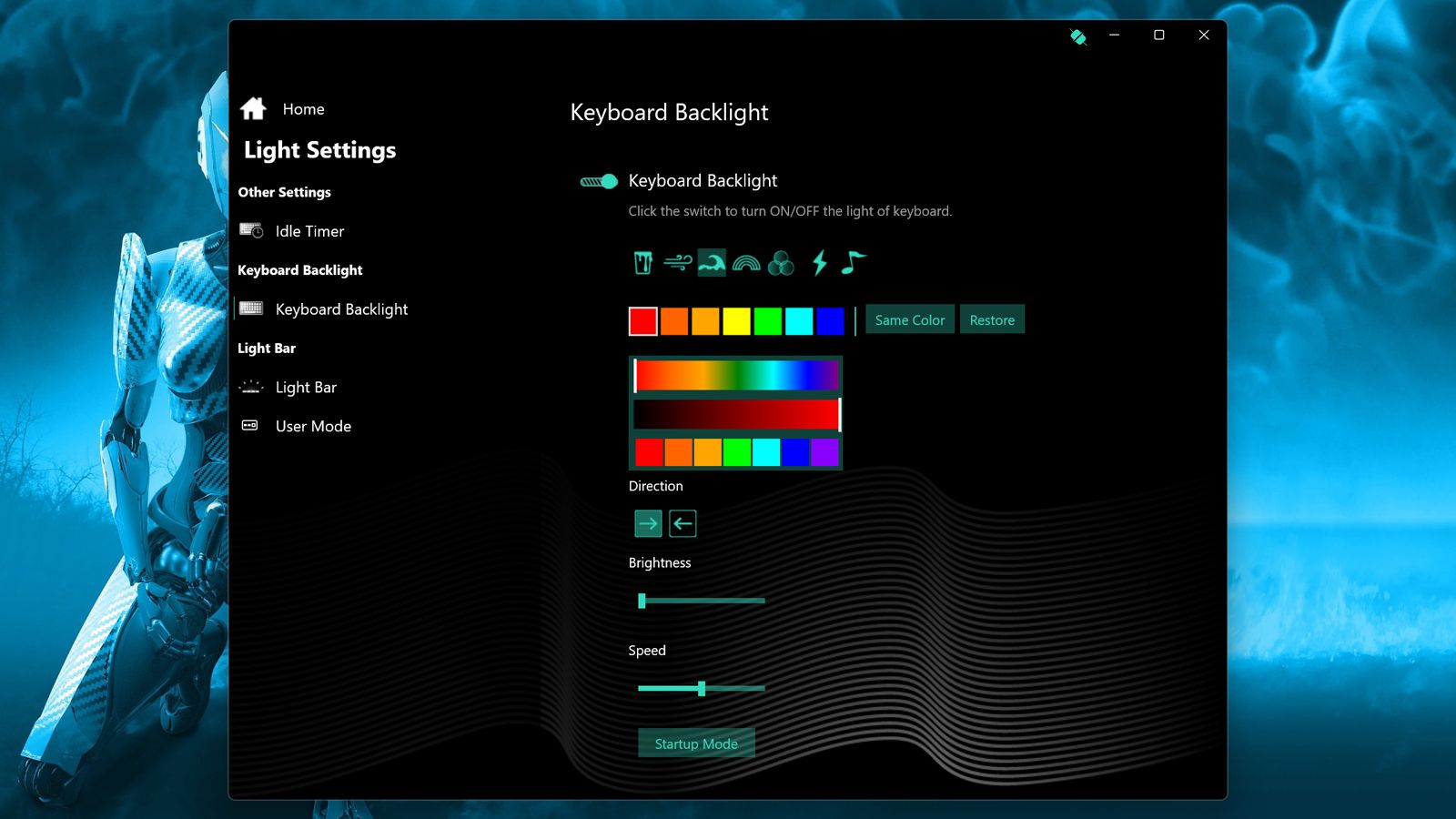
Task: Click the Brightness slider track
Action: tap(702, 601)
